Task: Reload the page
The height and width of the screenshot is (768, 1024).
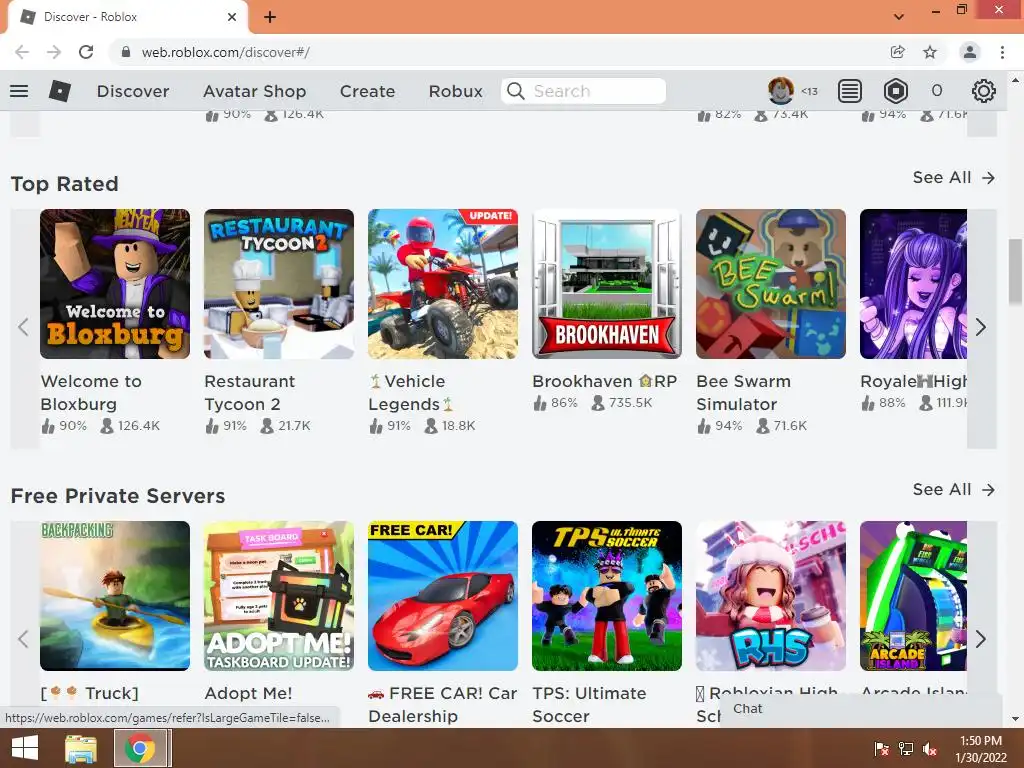Action: coord(86,52)
